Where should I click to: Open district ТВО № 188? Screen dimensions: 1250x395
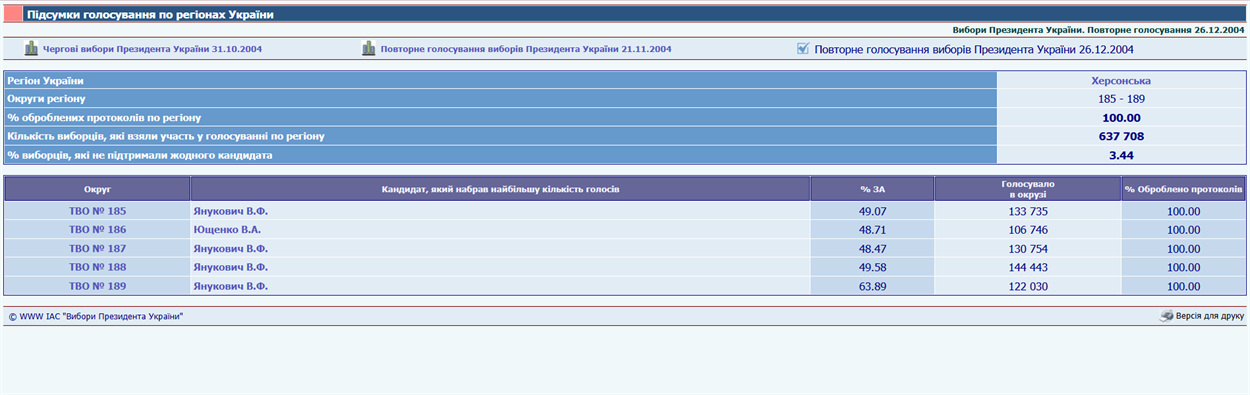point(97,267)
